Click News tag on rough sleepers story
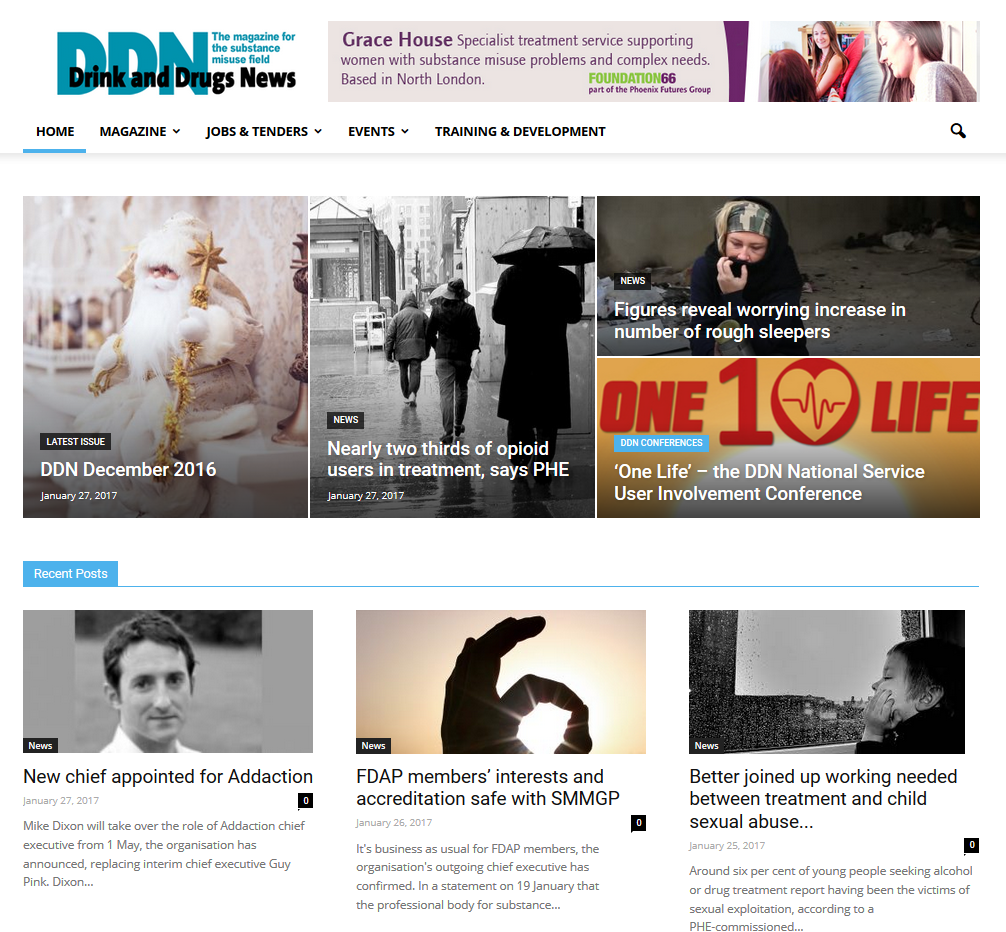This screenshot has width=1006, height=932. 632,280
